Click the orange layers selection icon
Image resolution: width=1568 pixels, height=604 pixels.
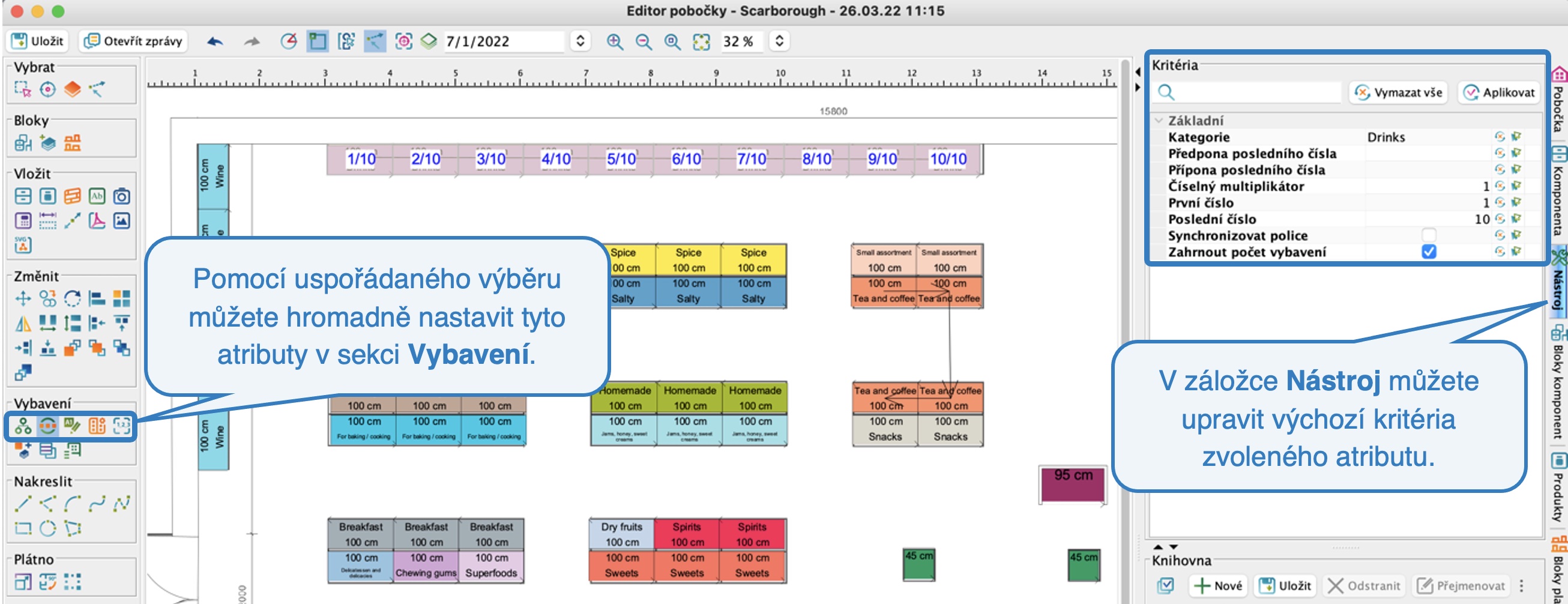click(x=73, y=89)
